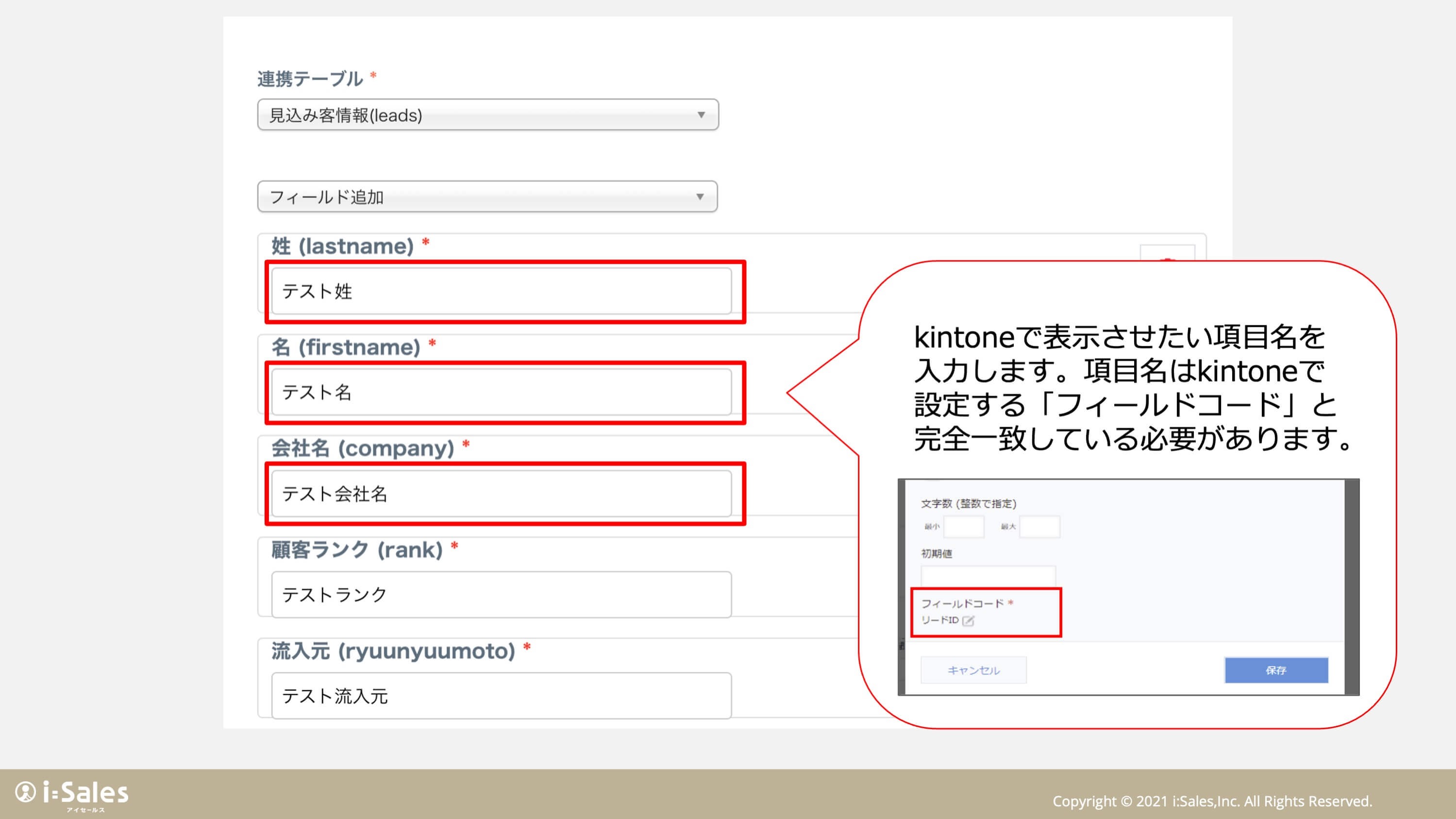Screen dimensions: 1456x819
Task: Click into the テスト名 firstname field
Action: coord(502,392)
